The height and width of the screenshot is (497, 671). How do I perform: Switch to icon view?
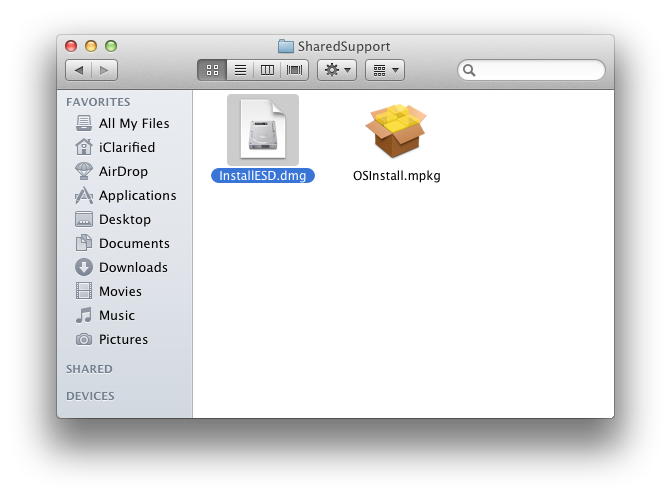[x=212, y=70]
